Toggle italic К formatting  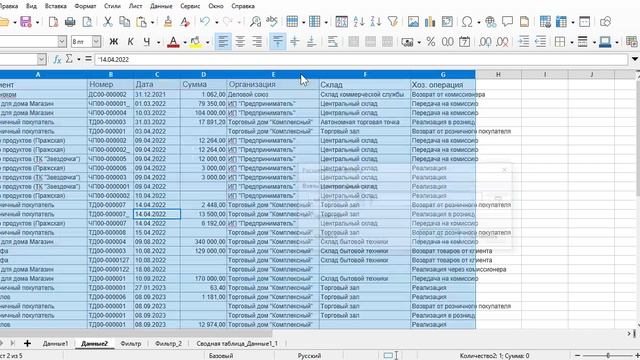pyautogui.click(x=131, y=42)
